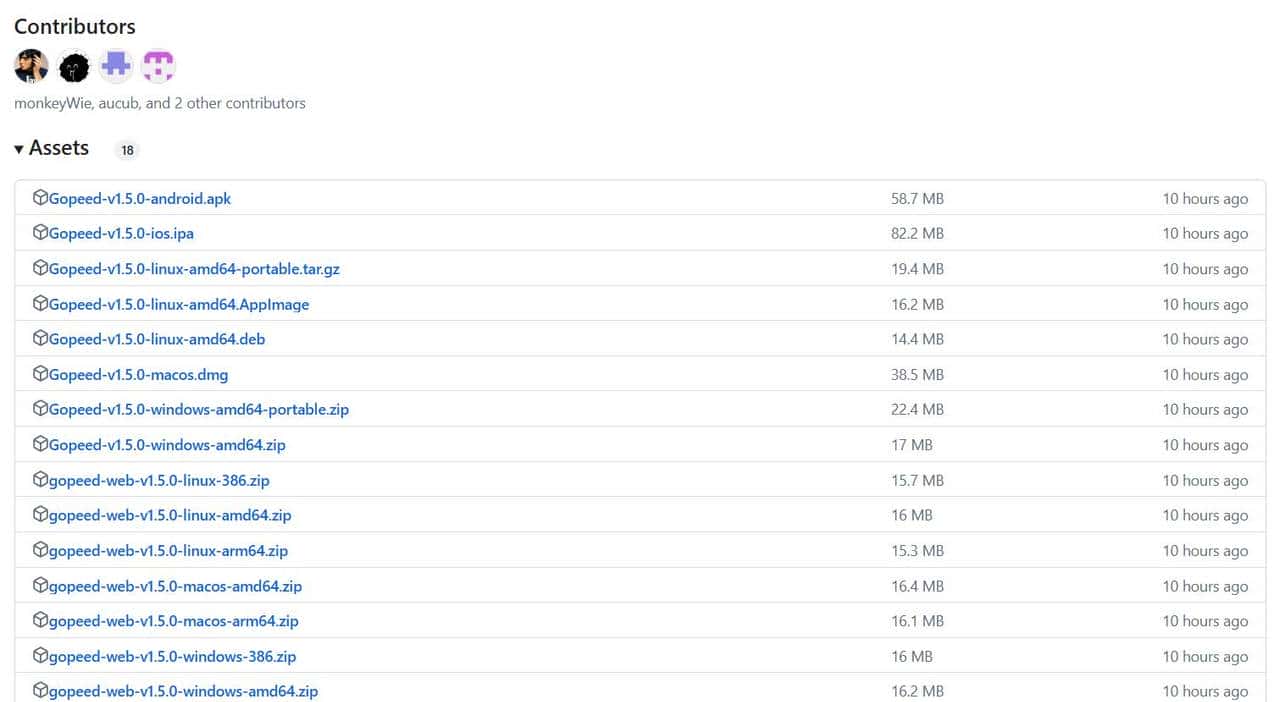Open the black silhouette contributor avatar
This screenshot has width=1280, height=702.
74,66
